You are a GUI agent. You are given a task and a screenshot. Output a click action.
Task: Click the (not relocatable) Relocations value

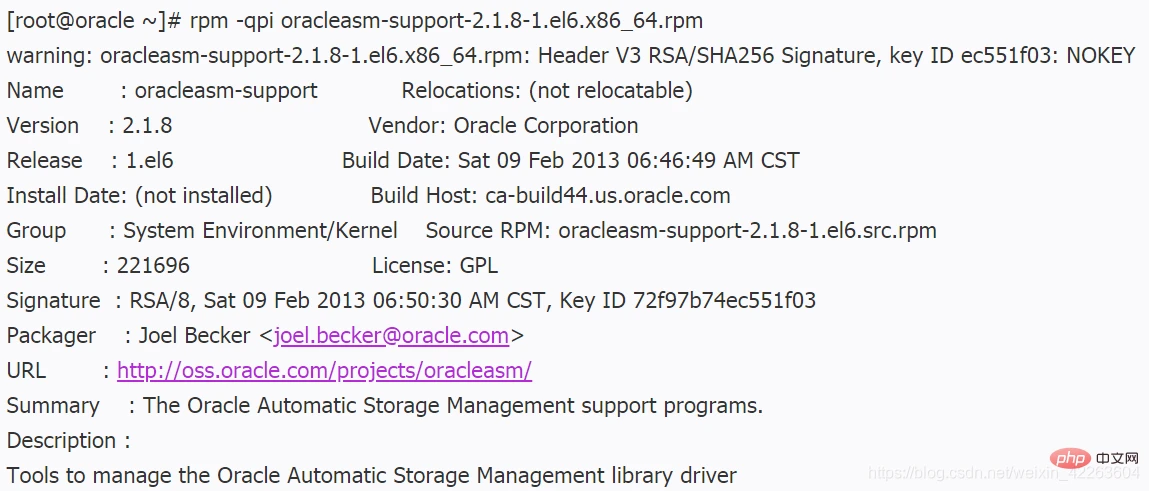610,90
